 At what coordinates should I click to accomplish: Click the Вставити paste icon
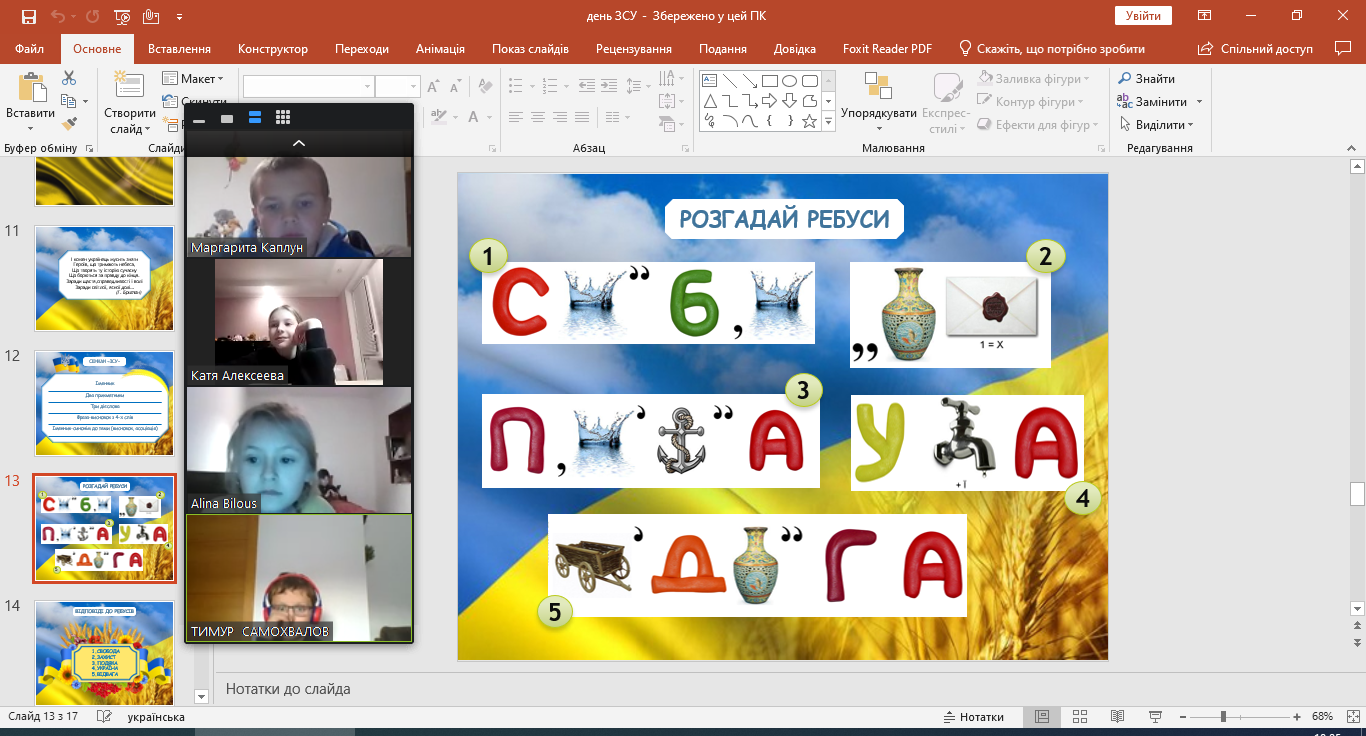click(30, 86)
